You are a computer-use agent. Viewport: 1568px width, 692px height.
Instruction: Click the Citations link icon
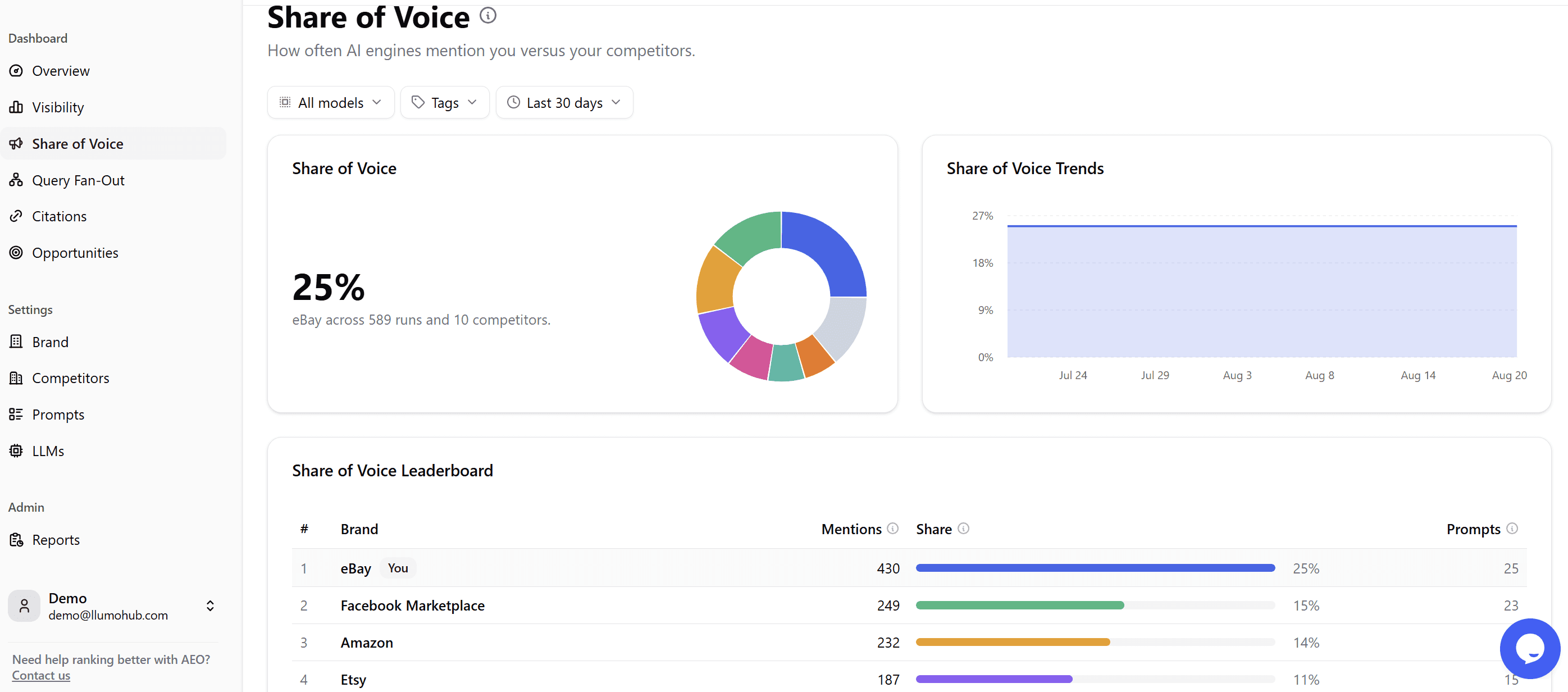[x=16, y=216]
